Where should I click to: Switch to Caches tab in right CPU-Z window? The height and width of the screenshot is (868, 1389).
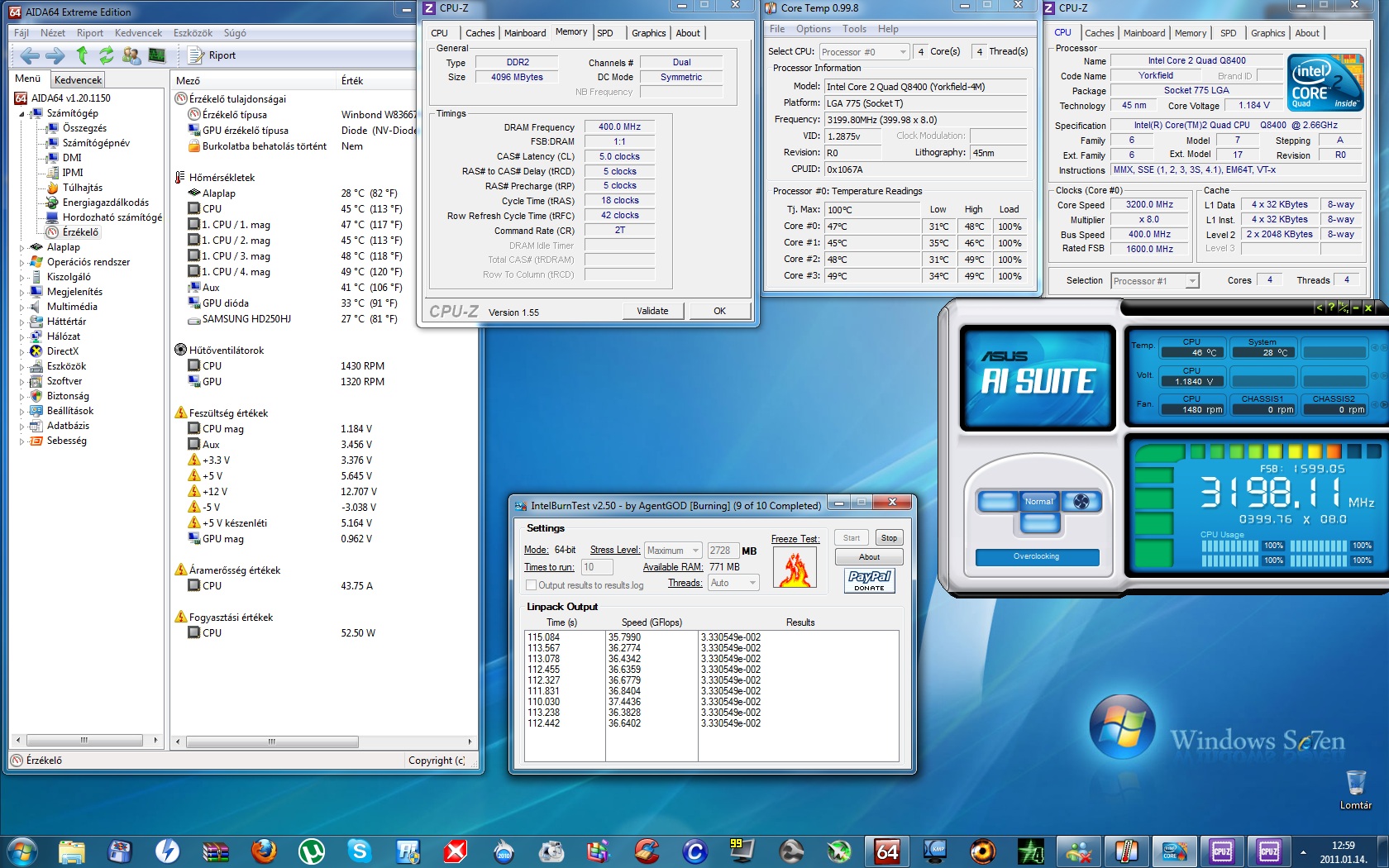coord(1099,33)
